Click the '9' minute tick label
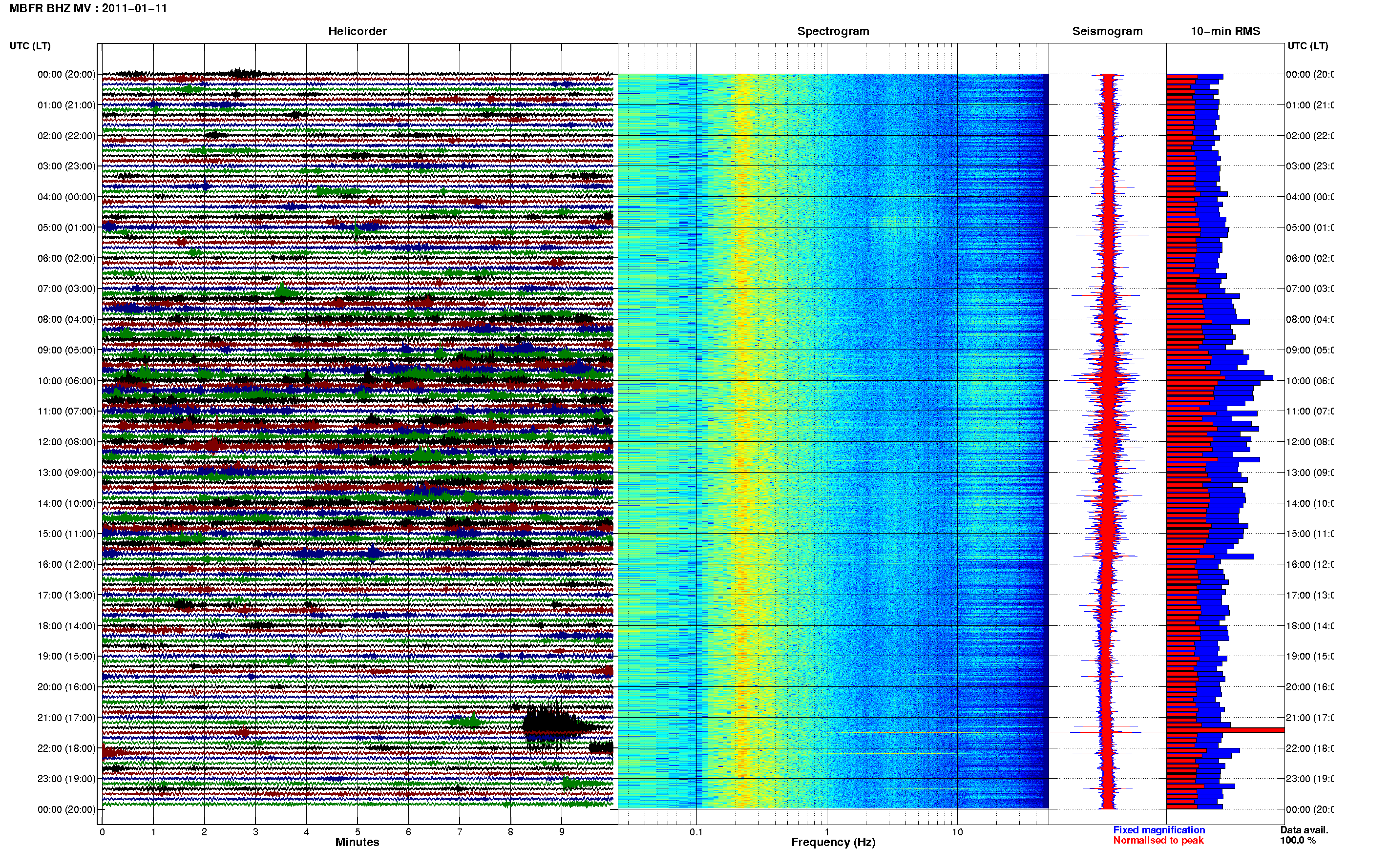Image resolution: width=1389 pixels, height=868 pixels. coord(562,832)
